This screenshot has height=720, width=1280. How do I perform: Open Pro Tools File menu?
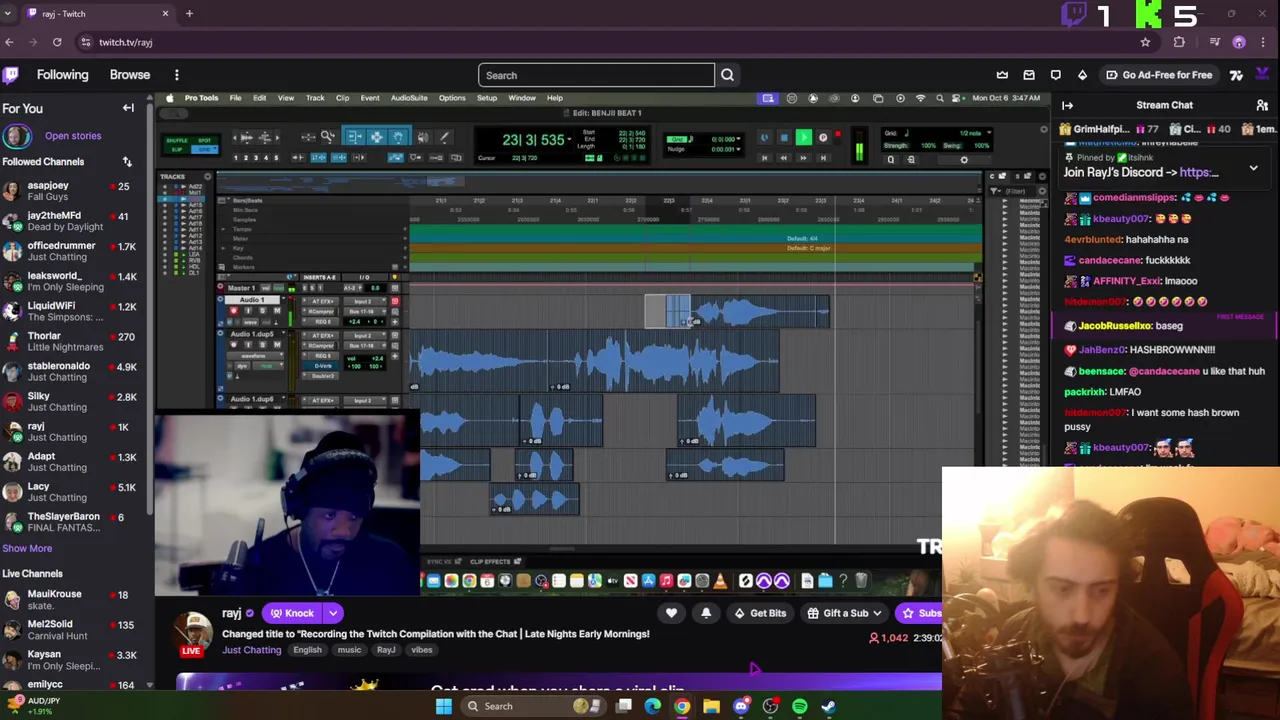pyautogui.click(x=235, y=98)
